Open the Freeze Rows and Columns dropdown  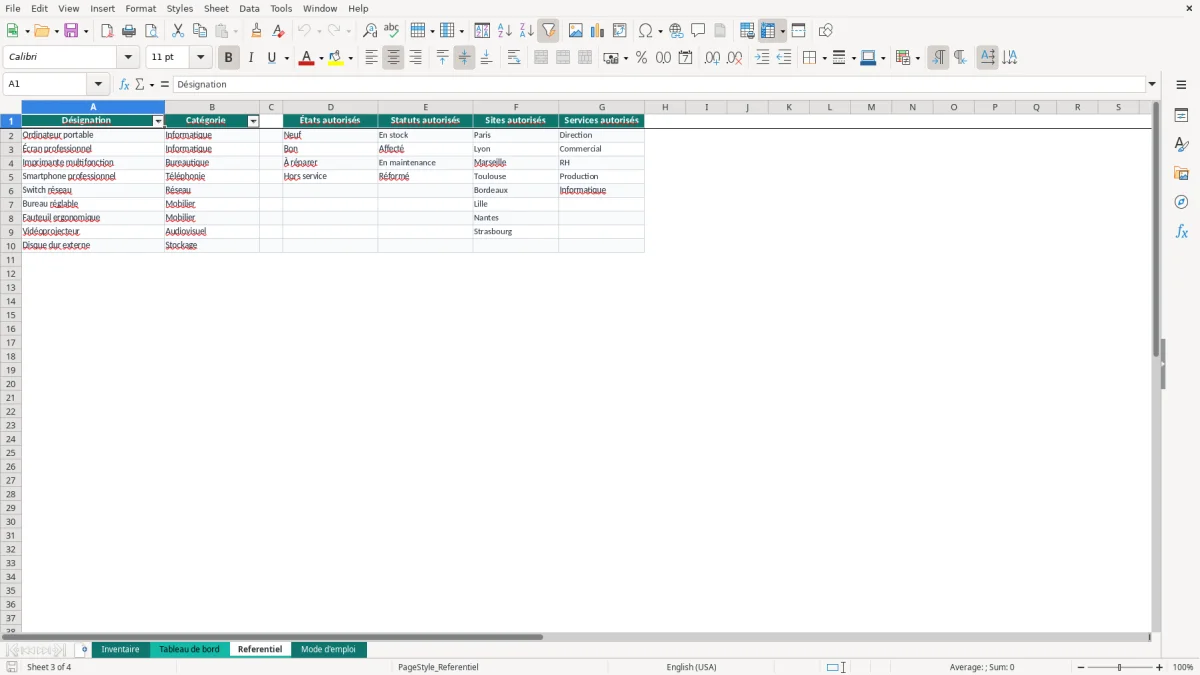[783, 30]
